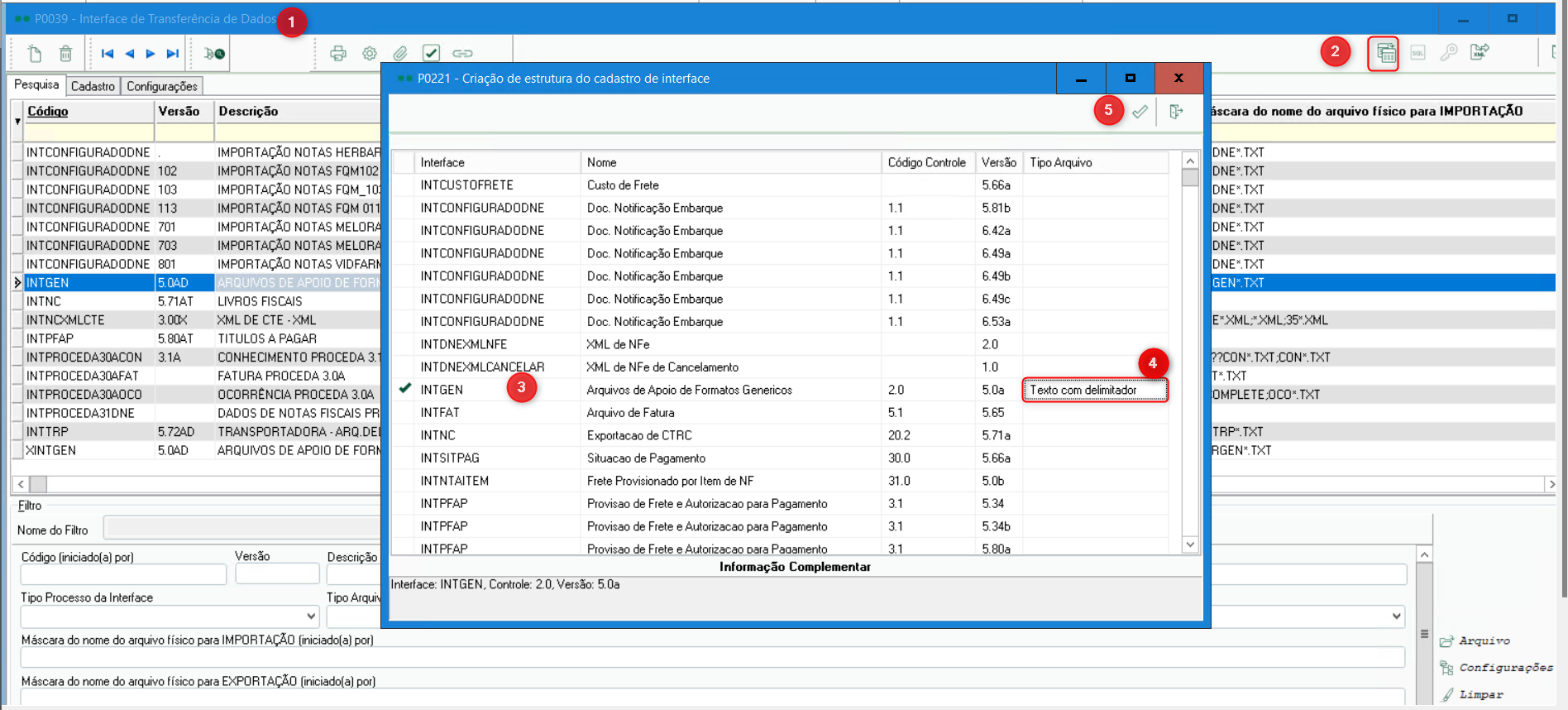Screen dimensions: 1568x710
Task: Switch to the Configurações tab
Action: point(162,86)
